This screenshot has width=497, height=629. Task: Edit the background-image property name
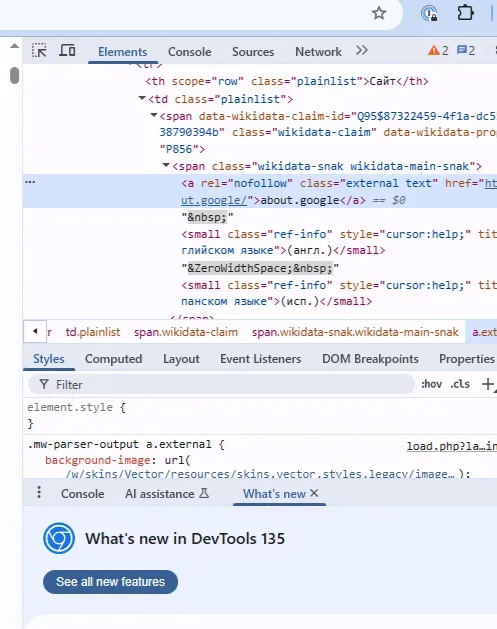coord(97,460)
